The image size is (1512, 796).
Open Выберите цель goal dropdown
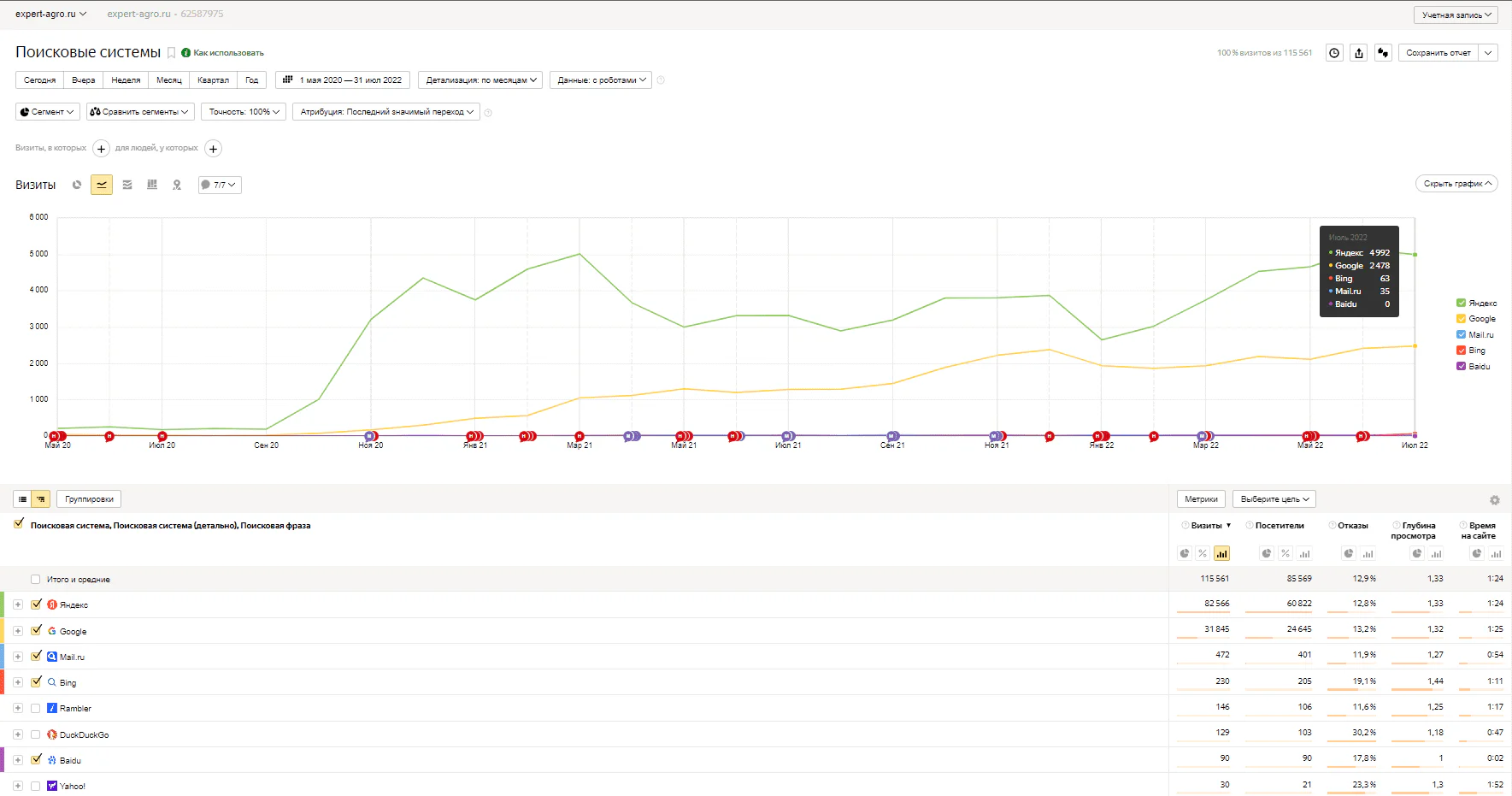tap(1274, 499)
